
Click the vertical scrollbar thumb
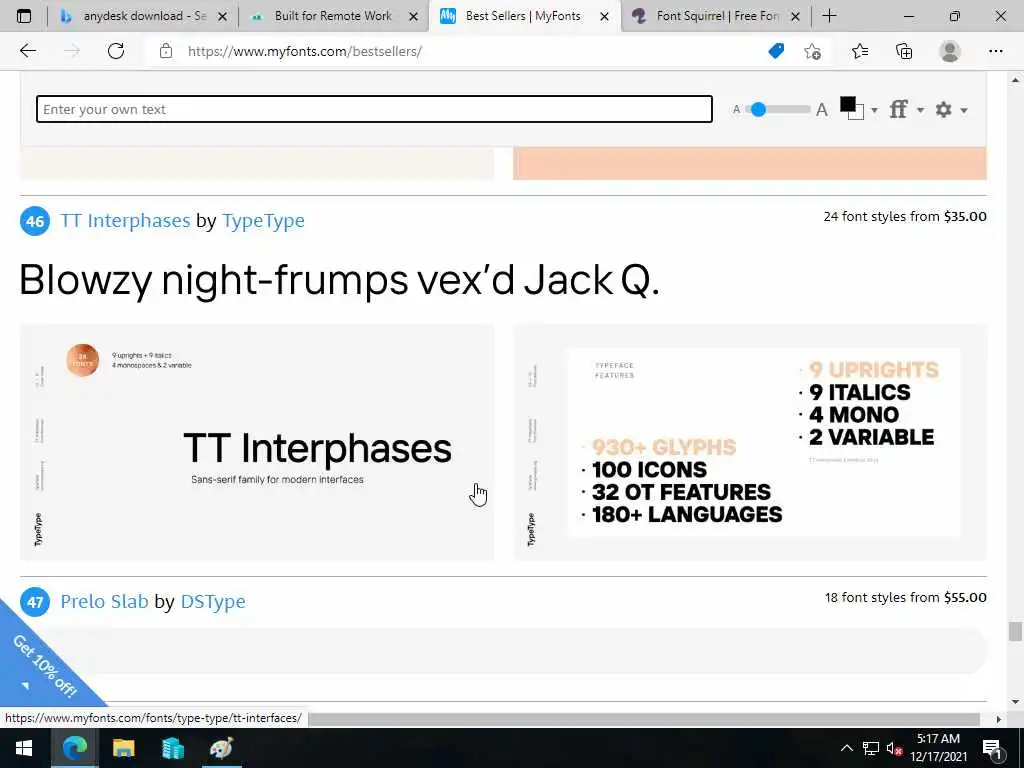(1014, 632)
